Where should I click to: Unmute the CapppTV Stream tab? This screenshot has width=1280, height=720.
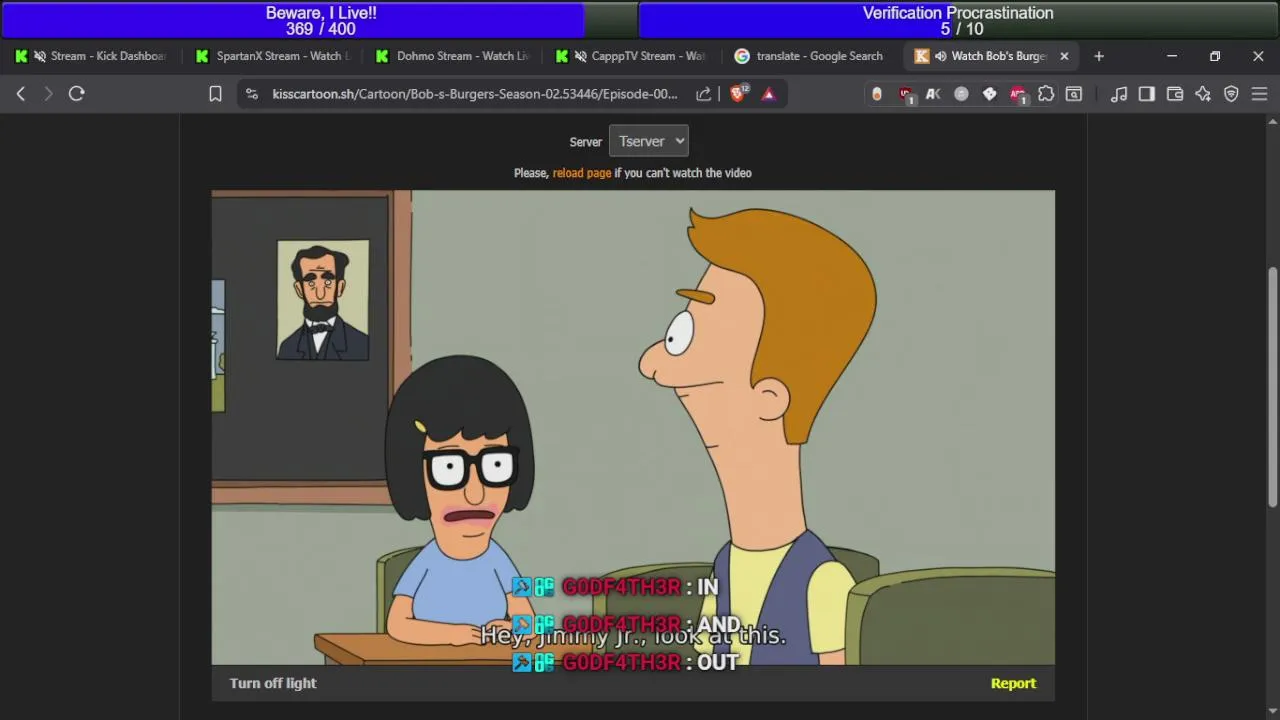pos(580,56)
